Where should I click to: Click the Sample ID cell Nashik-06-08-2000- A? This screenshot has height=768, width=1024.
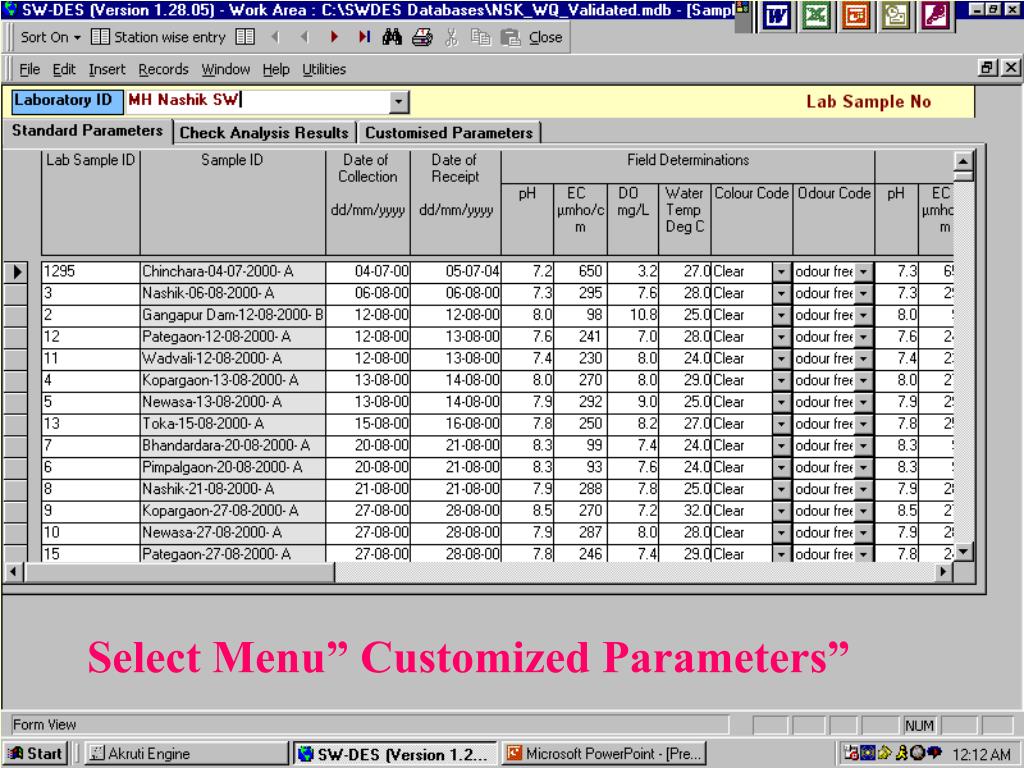232,293
